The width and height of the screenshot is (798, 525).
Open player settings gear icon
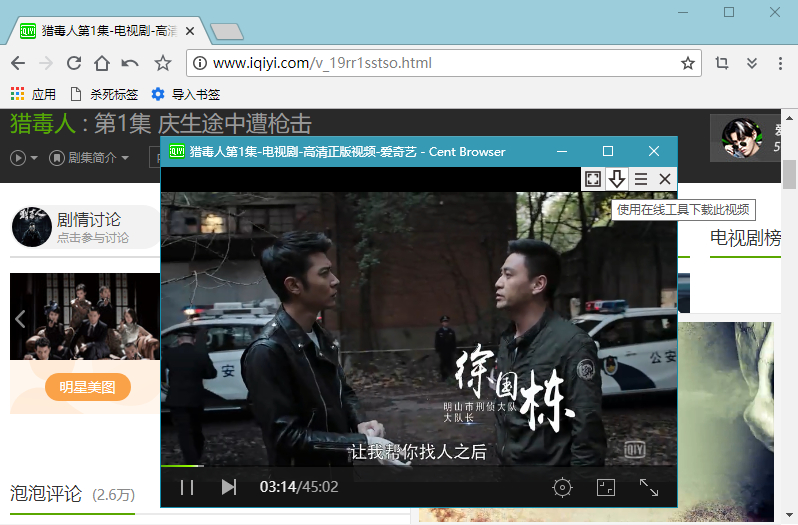click(562, 487)
